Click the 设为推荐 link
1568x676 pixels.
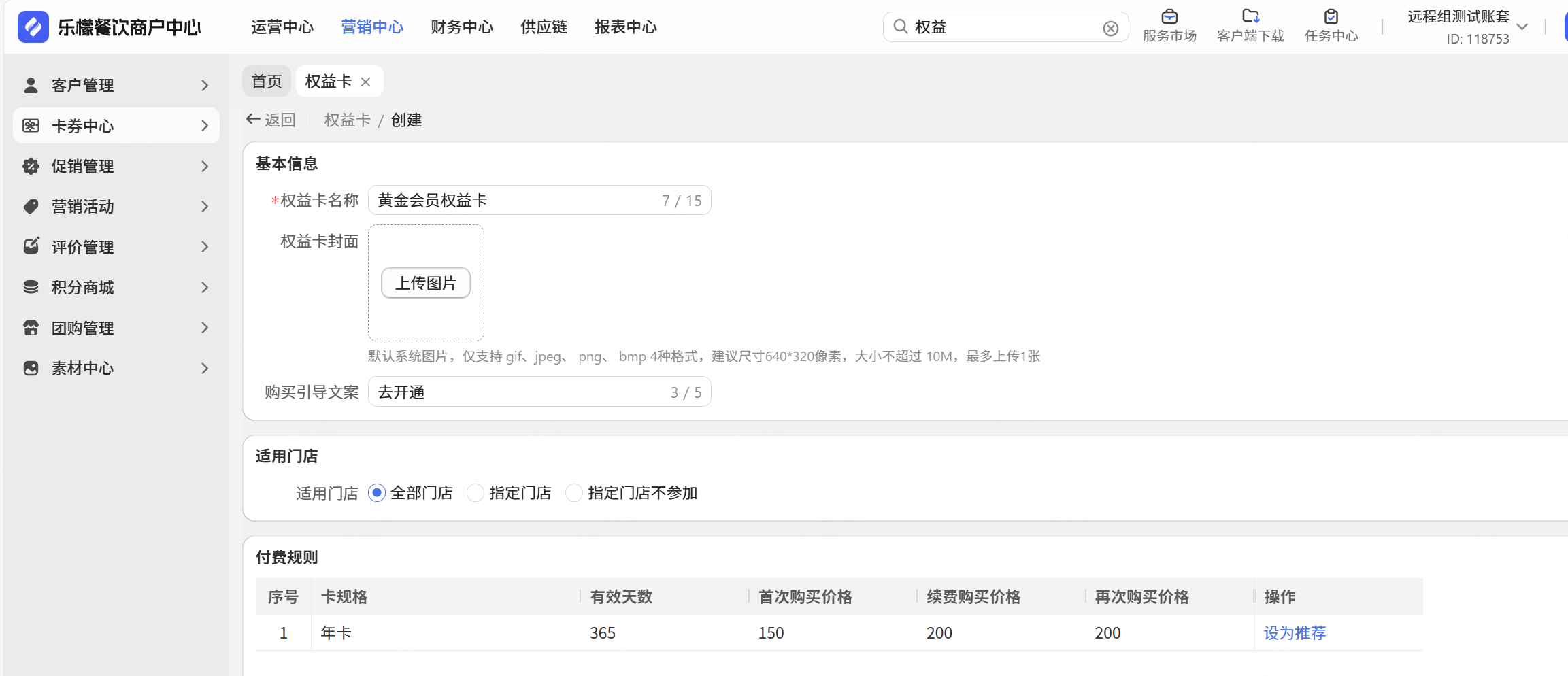coord(1295,633)
